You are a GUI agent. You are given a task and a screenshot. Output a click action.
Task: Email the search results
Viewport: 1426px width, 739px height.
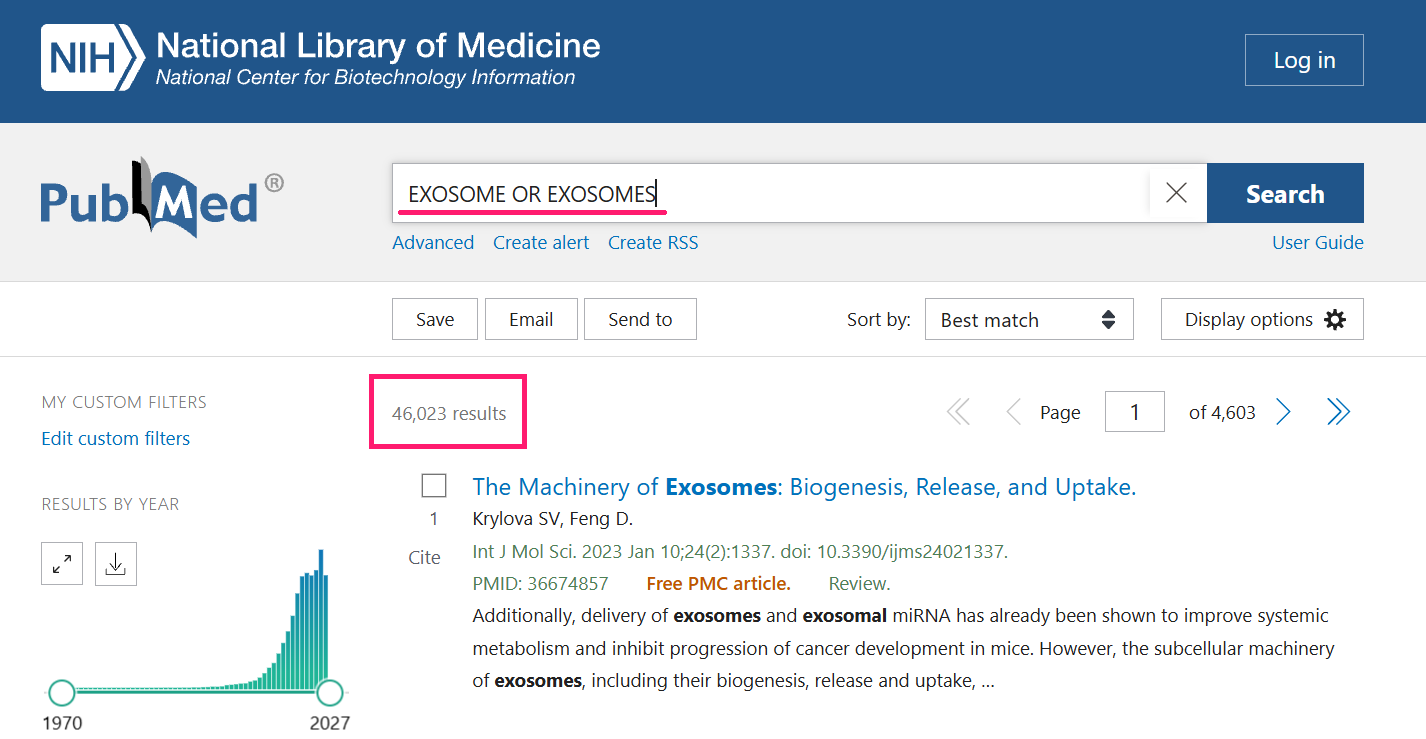tap(531, 319)
